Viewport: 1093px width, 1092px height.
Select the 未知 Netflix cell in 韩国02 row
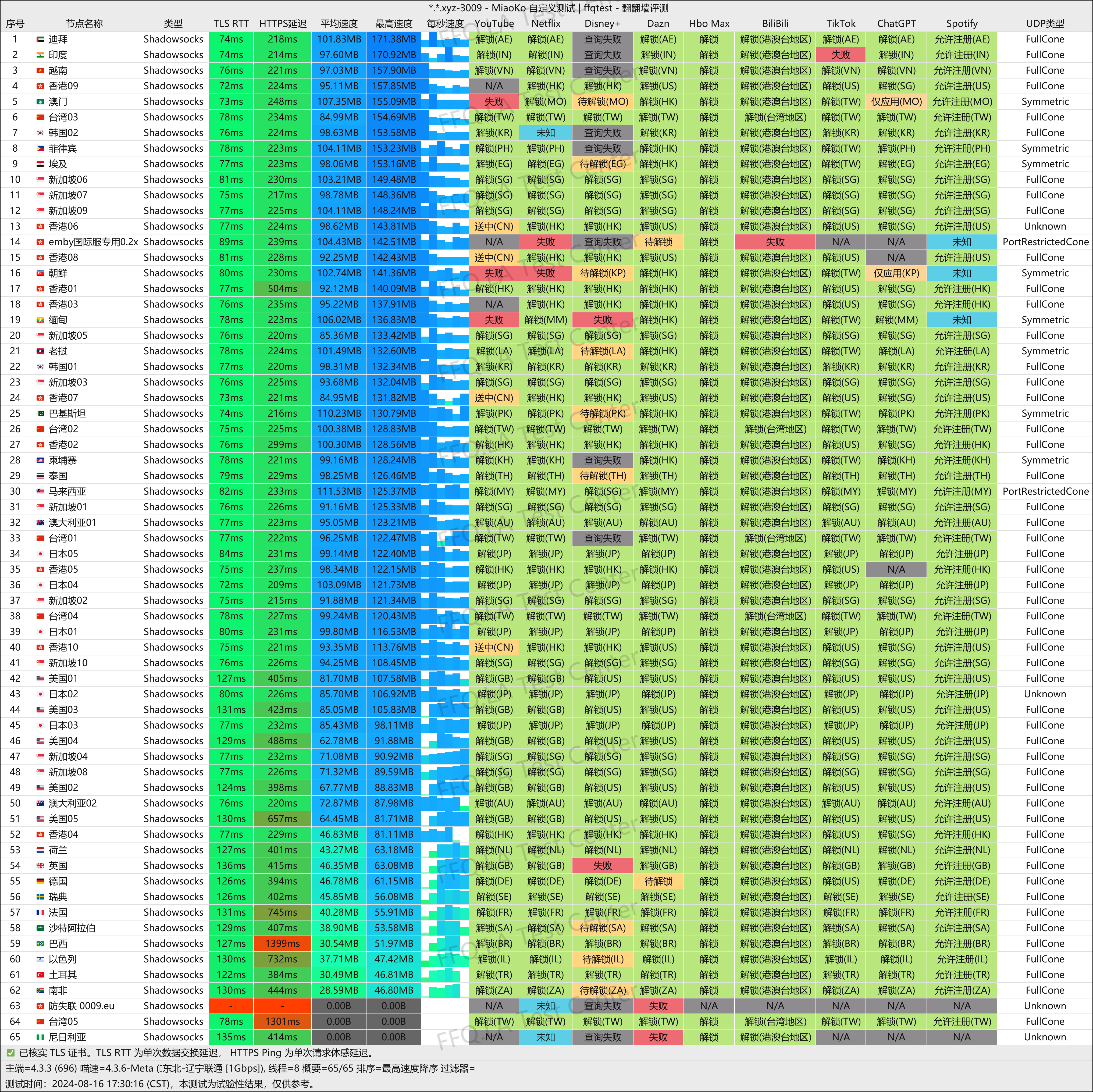(x=545, y=133)
